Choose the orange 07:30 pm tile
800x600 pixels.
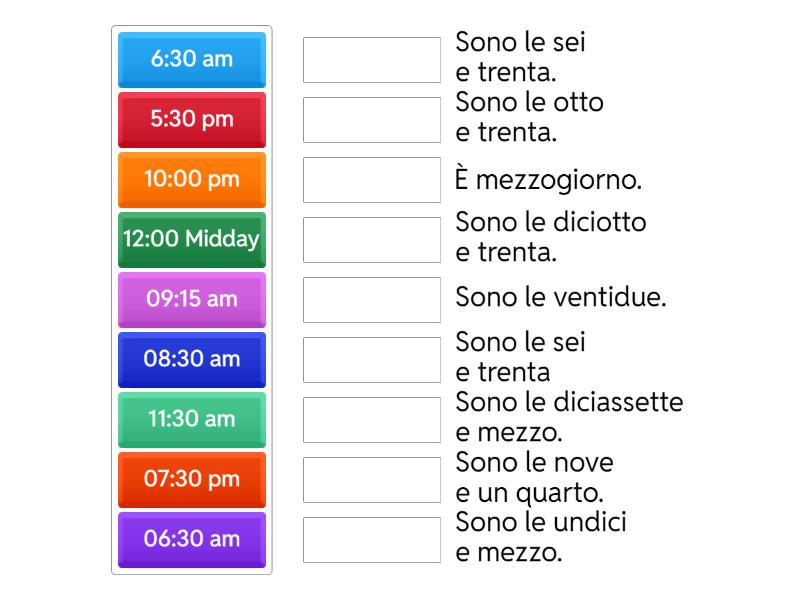191,480
